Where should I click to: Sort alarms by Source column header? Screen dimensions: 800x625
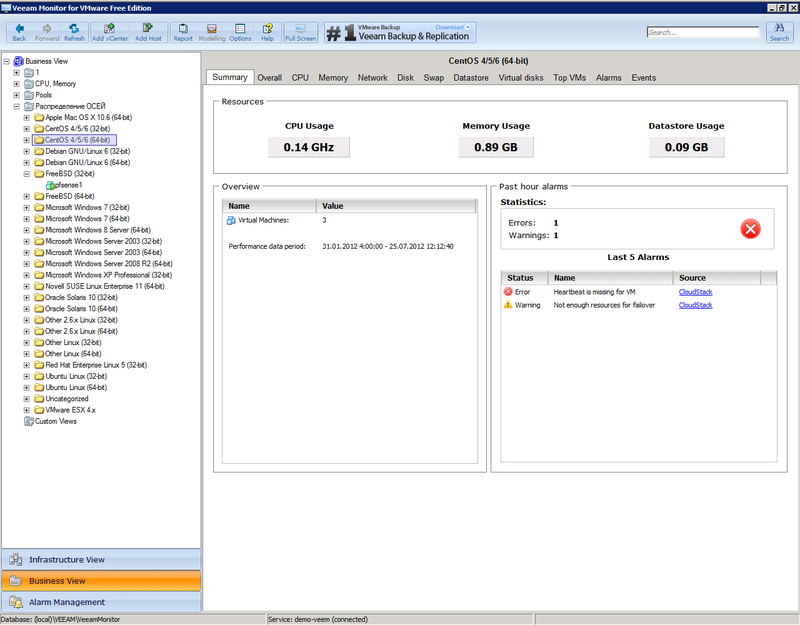pyautogui.click(x=716, y=278)
